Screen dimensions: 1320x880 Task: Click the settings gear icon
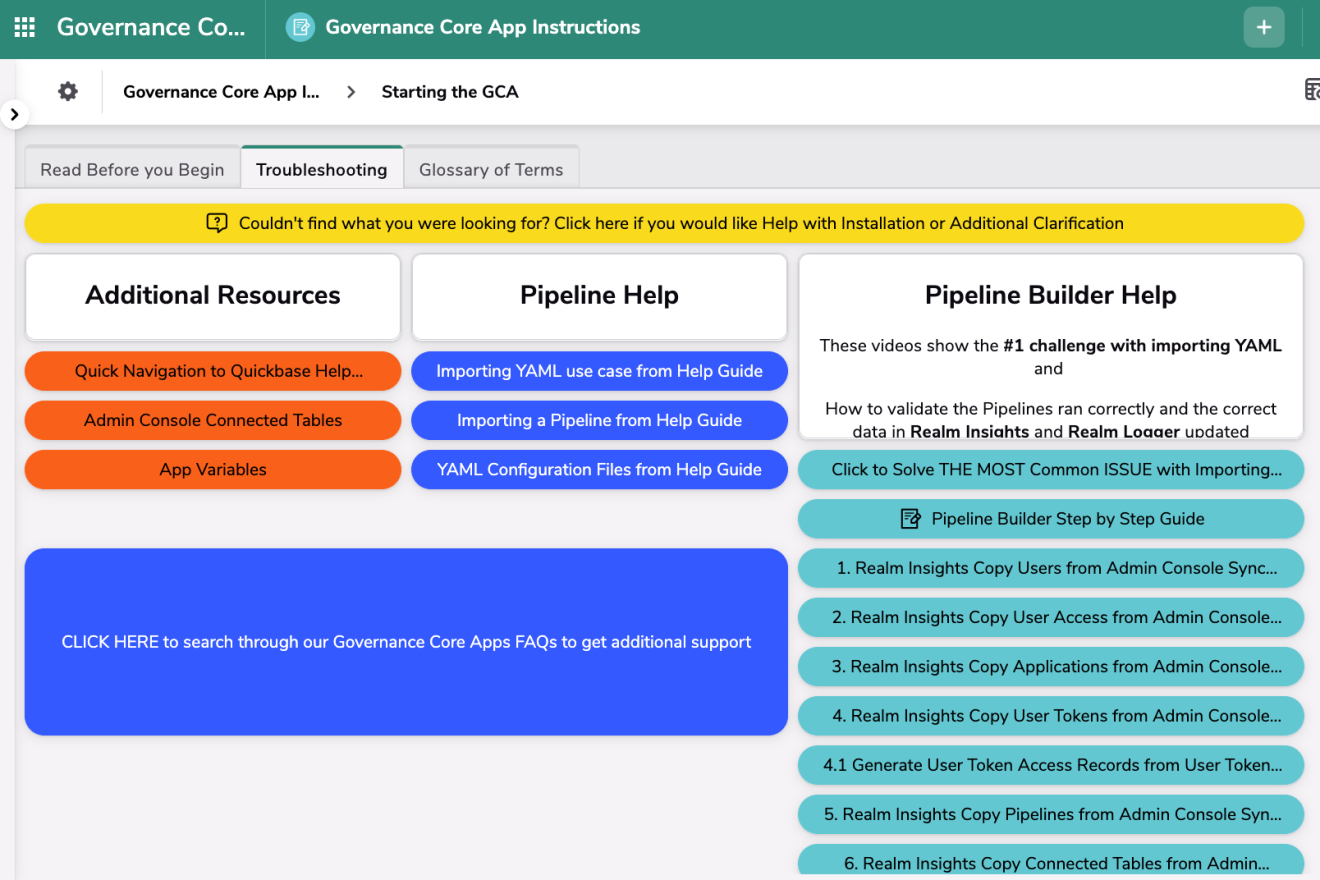(x=68, y=91)
